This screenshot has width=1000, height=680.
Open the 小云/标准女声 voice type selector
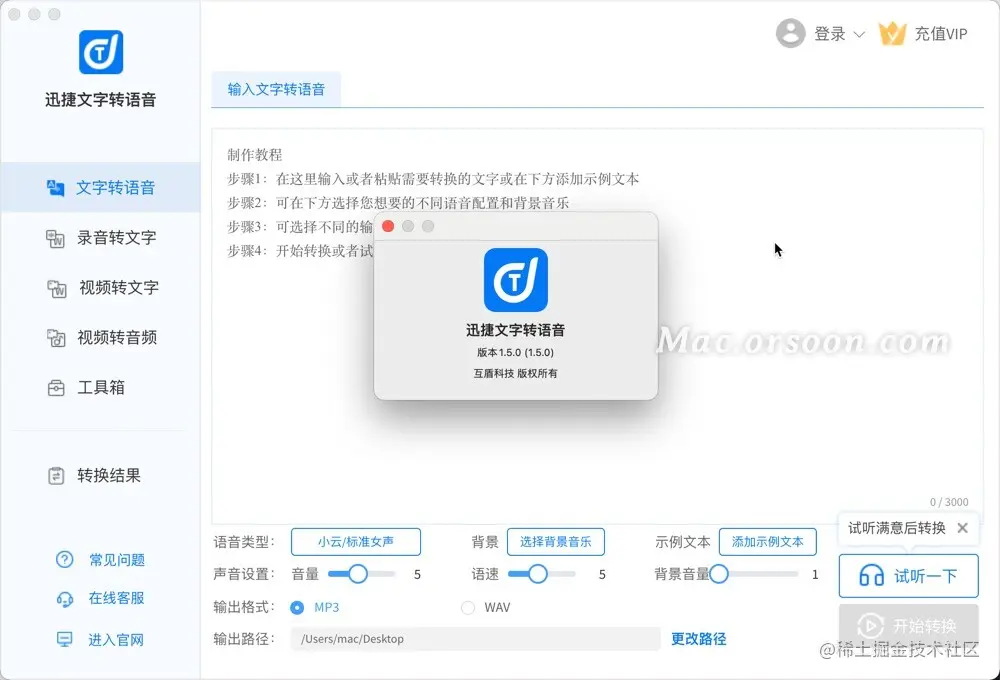(x=356, y=542)
